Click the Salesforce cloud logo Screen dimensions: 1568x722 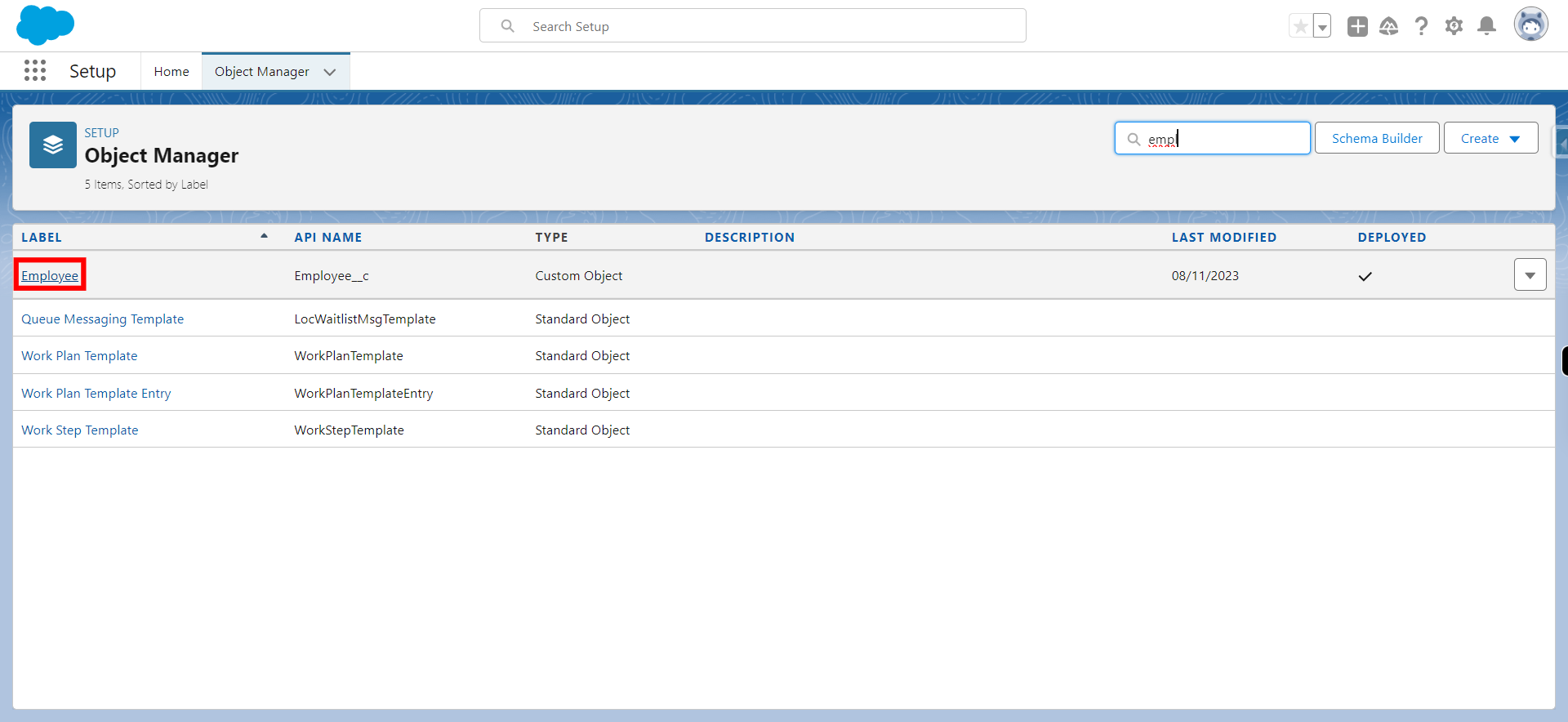tap(45, 25)
